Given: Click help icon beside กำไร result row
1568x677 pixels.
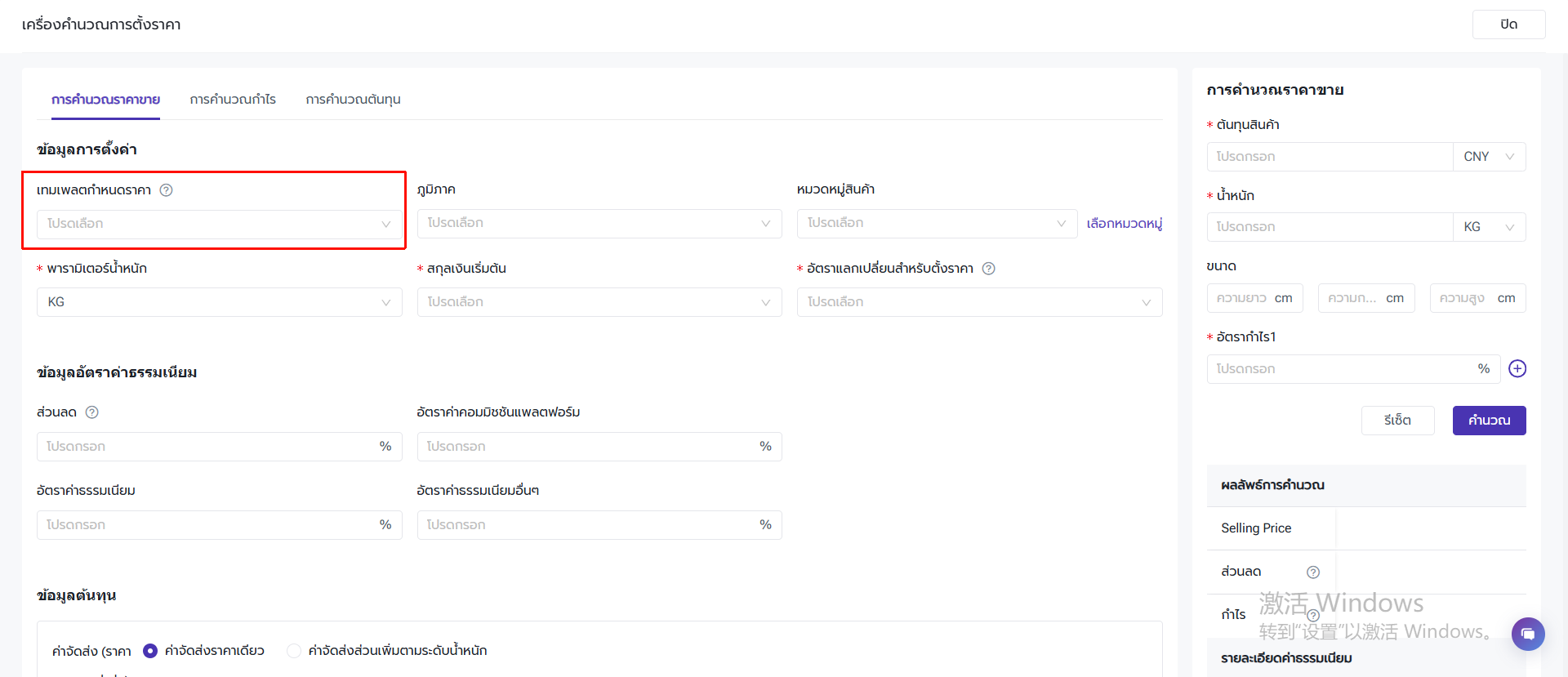Looking at the screenshot, I should click(x=1312, y=615).
